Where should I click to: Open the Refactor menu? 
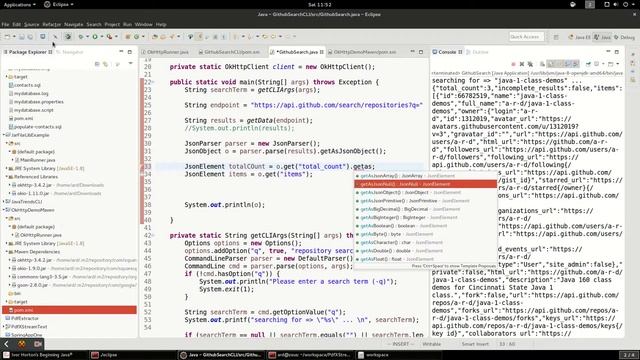pos(51,24)
